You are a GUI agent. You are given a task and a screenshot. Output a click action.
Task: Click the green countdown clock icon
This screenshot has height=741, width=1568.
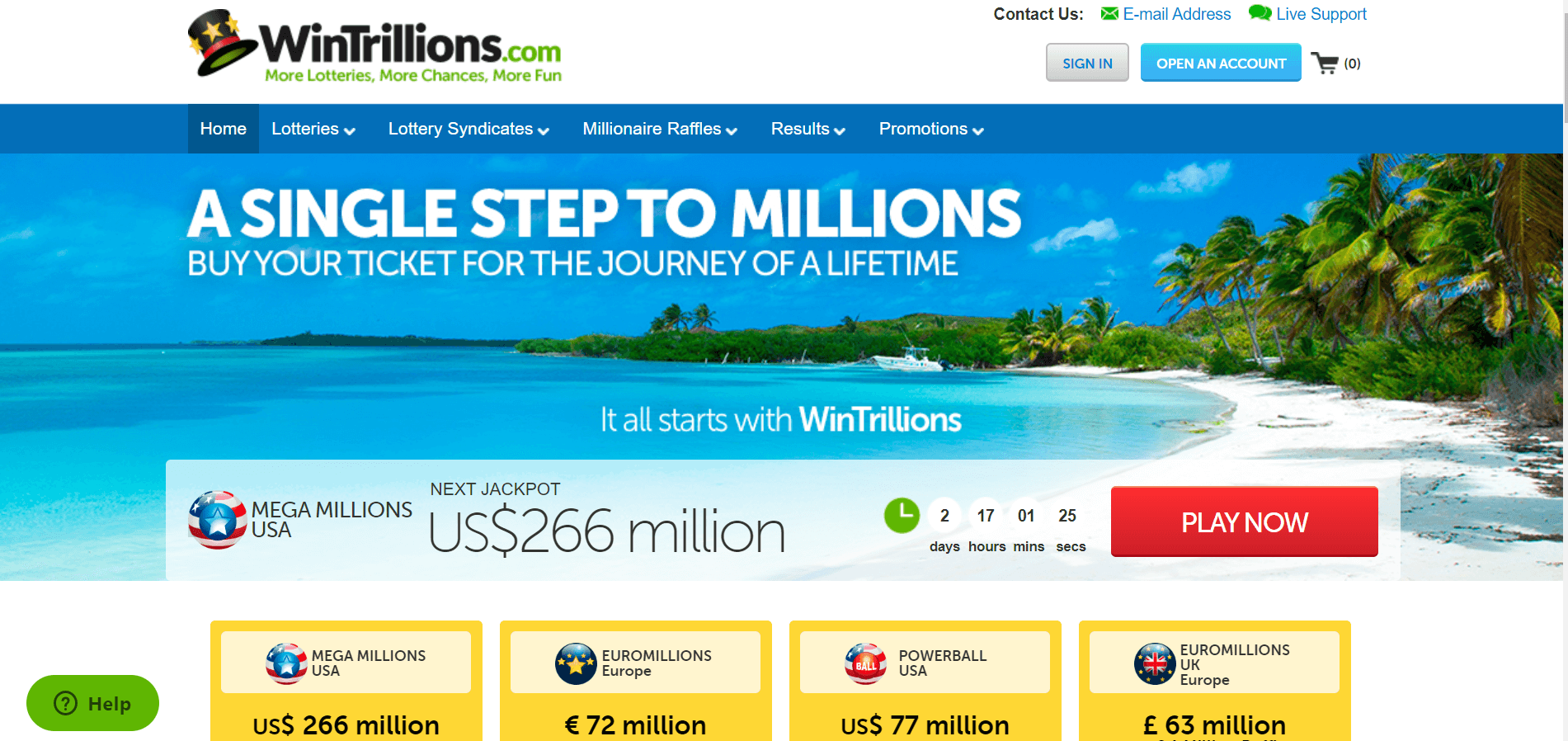point(902,515)
